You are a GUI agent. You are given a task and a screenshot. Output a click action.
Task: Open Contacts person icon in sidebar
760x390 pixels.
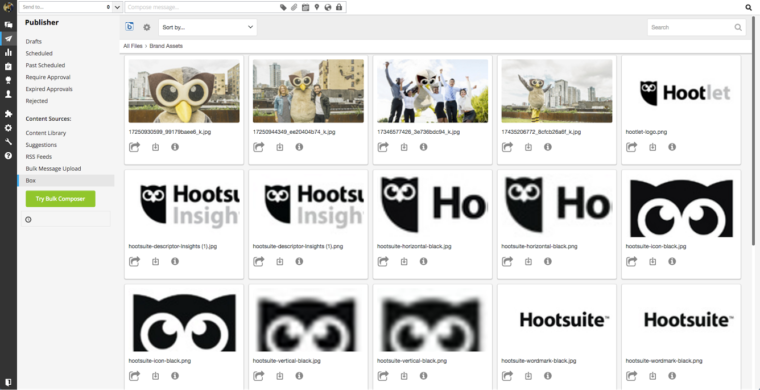[8, 94]
